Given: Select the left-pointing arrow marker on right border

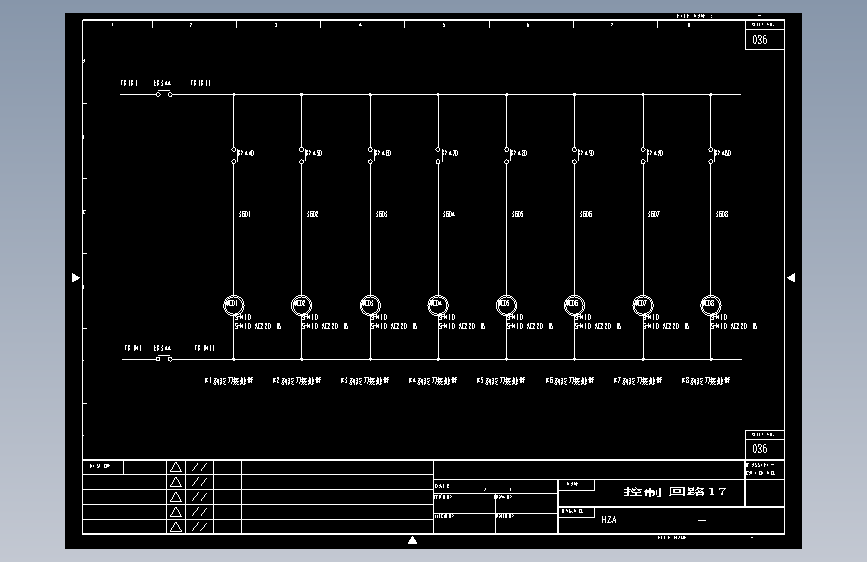Looking at the screenshot, I should click(791, 278).
